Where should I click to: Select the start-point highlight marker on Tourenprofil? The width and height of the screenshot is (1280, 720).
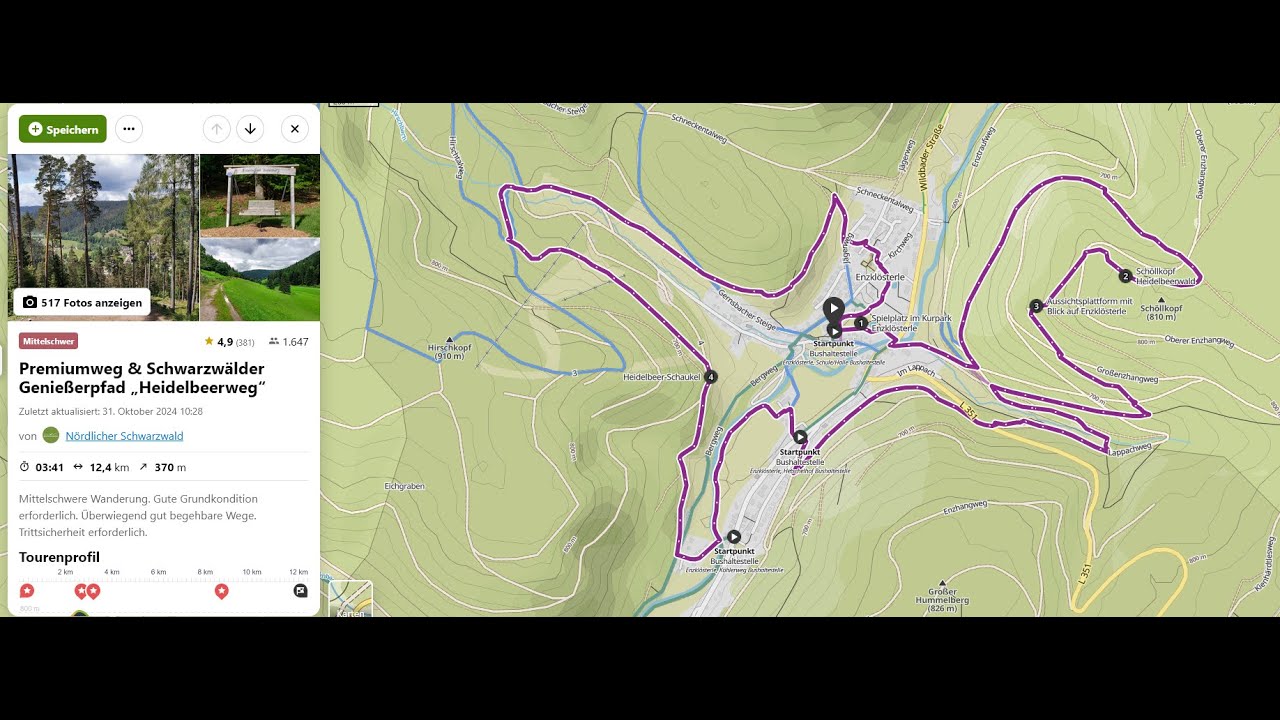[x=27, y=591]
